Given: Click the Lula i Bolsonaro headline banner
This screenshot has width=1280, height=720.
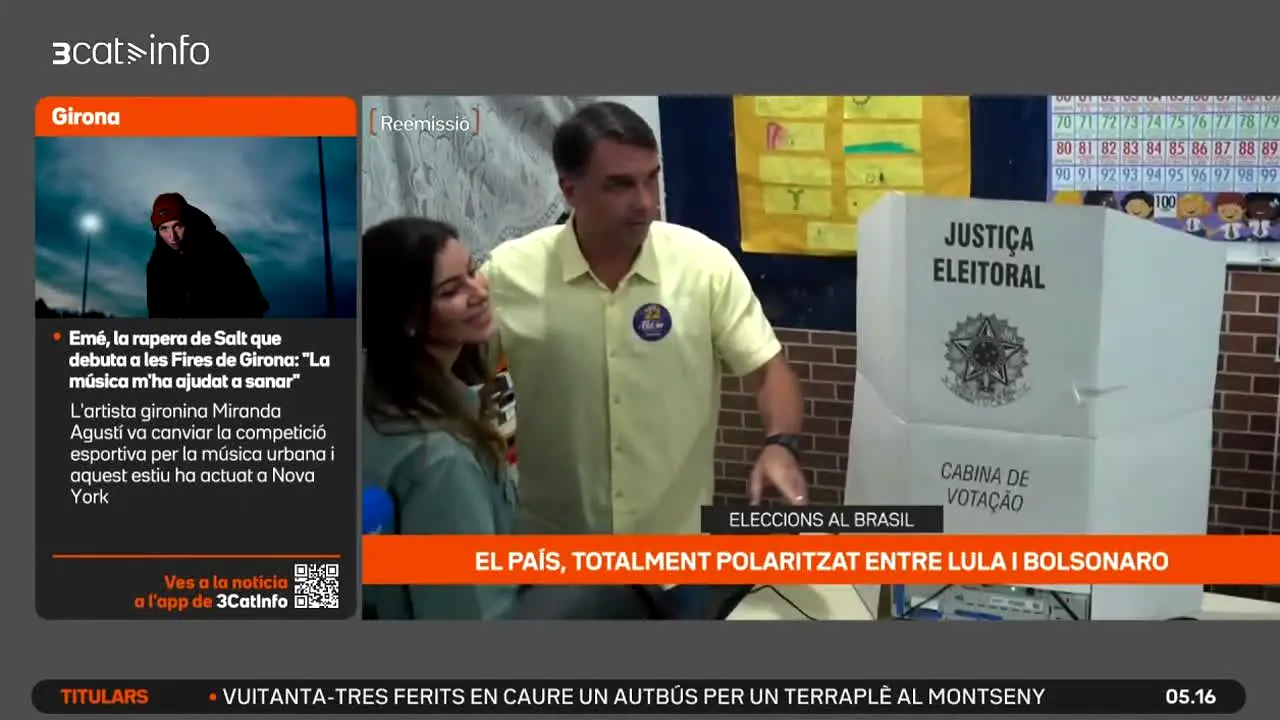Looking at the screenshot, I should click(x=820, y=561).
